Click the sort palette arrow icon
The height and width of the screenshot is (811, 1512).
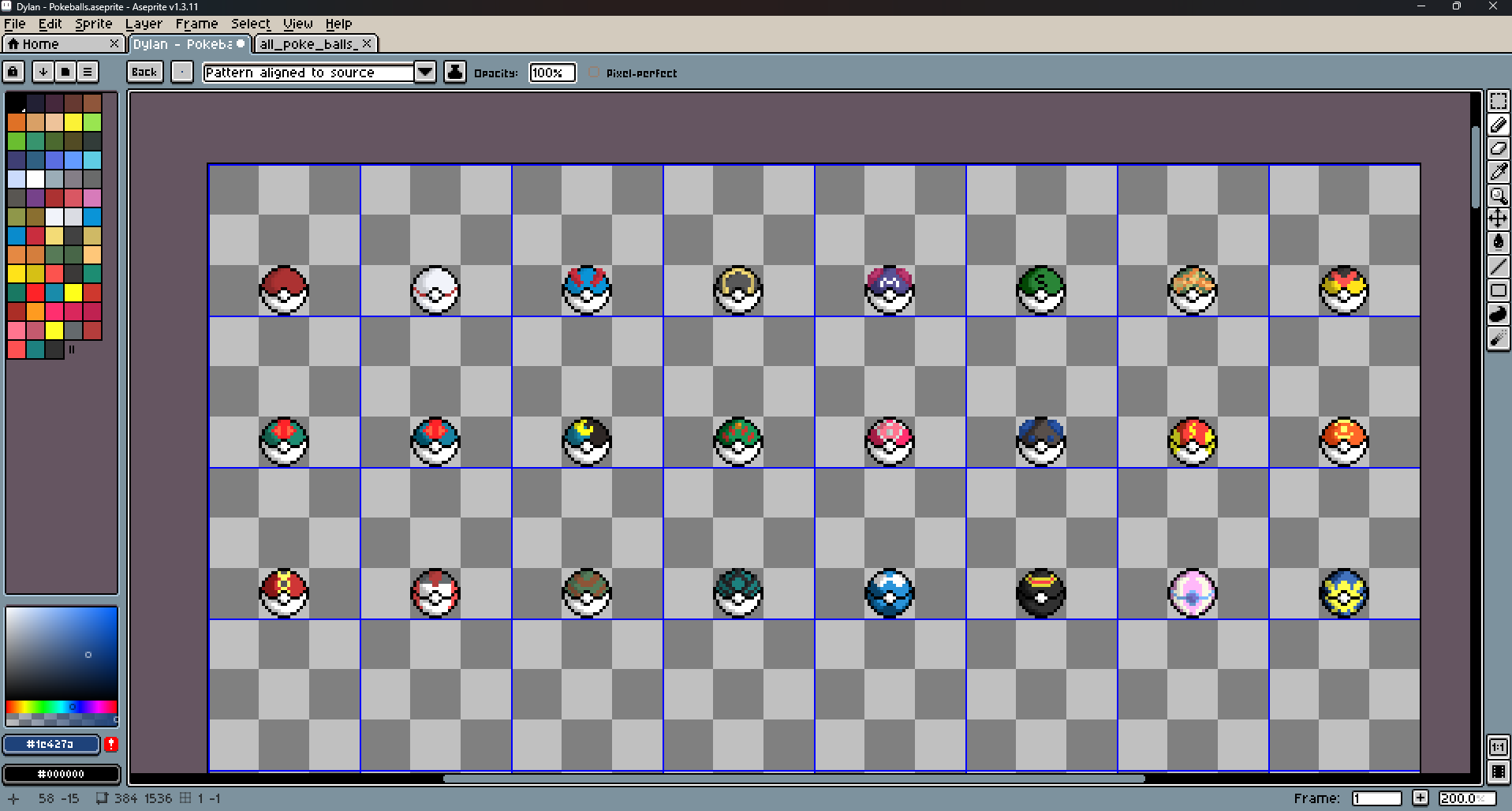tap(43, 72)
